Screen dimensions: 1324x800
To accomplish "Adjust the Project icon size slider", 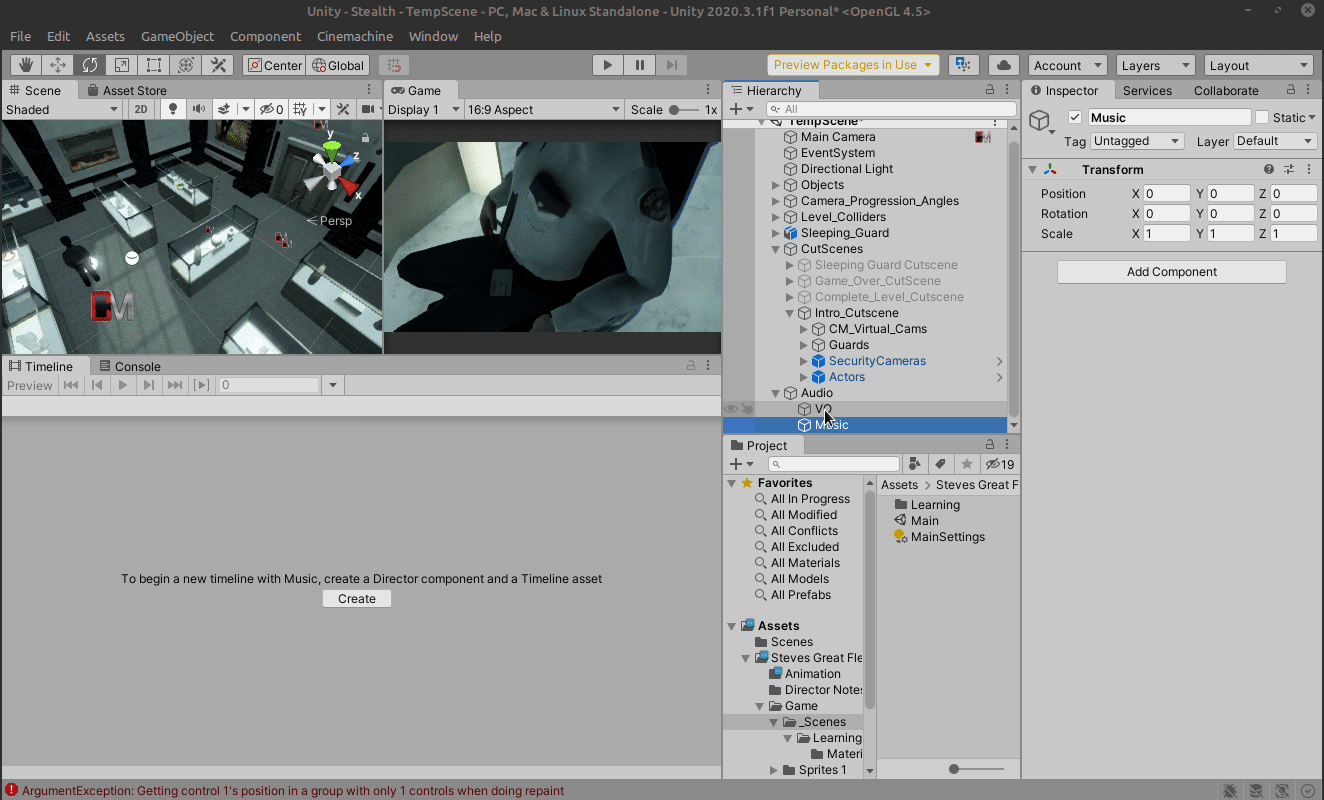I will [977, 769].
